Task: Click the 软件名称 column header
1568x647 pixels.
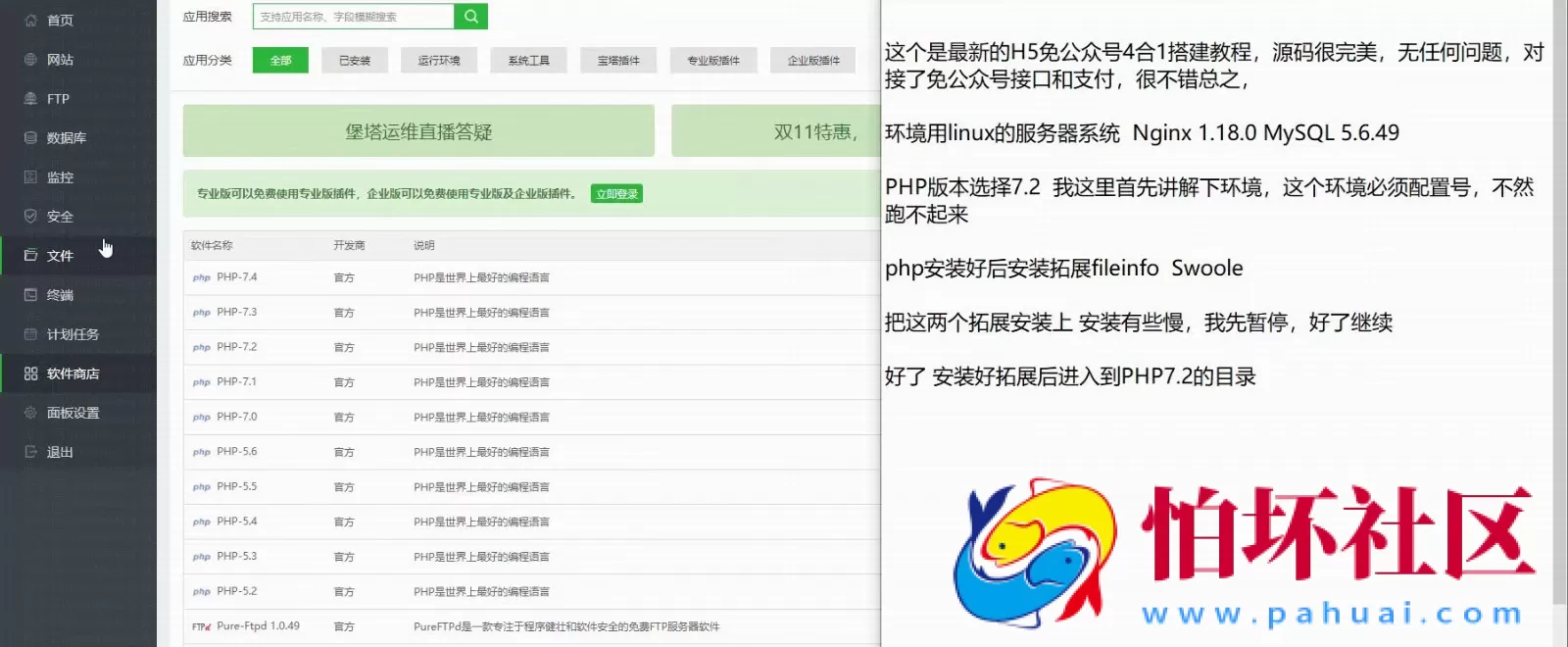Action: 212,245
